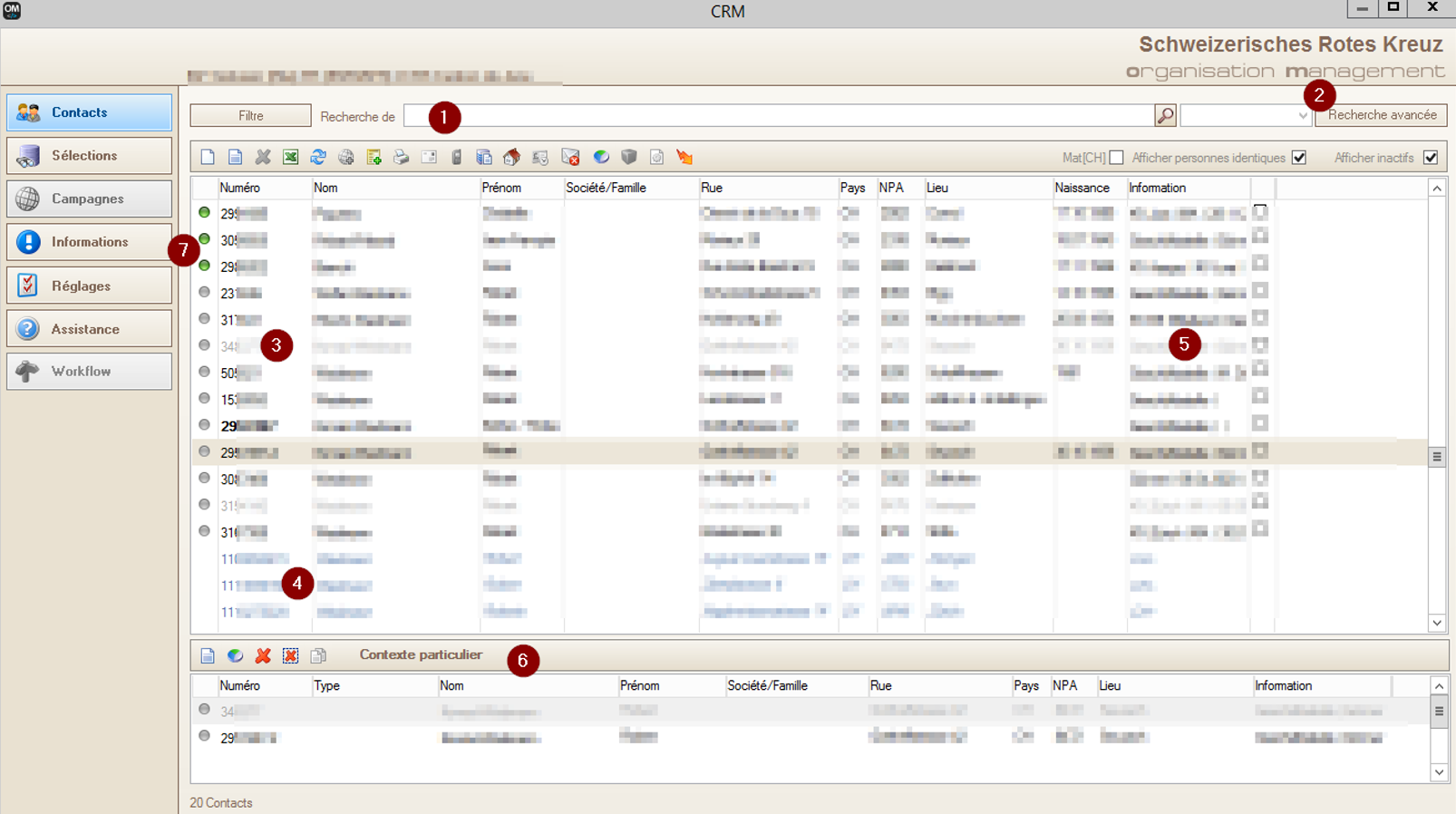Screen dimensions: 1456x814
Task: Tick the checkbox in greyed row numbered 34
Action: point(1260,344)
